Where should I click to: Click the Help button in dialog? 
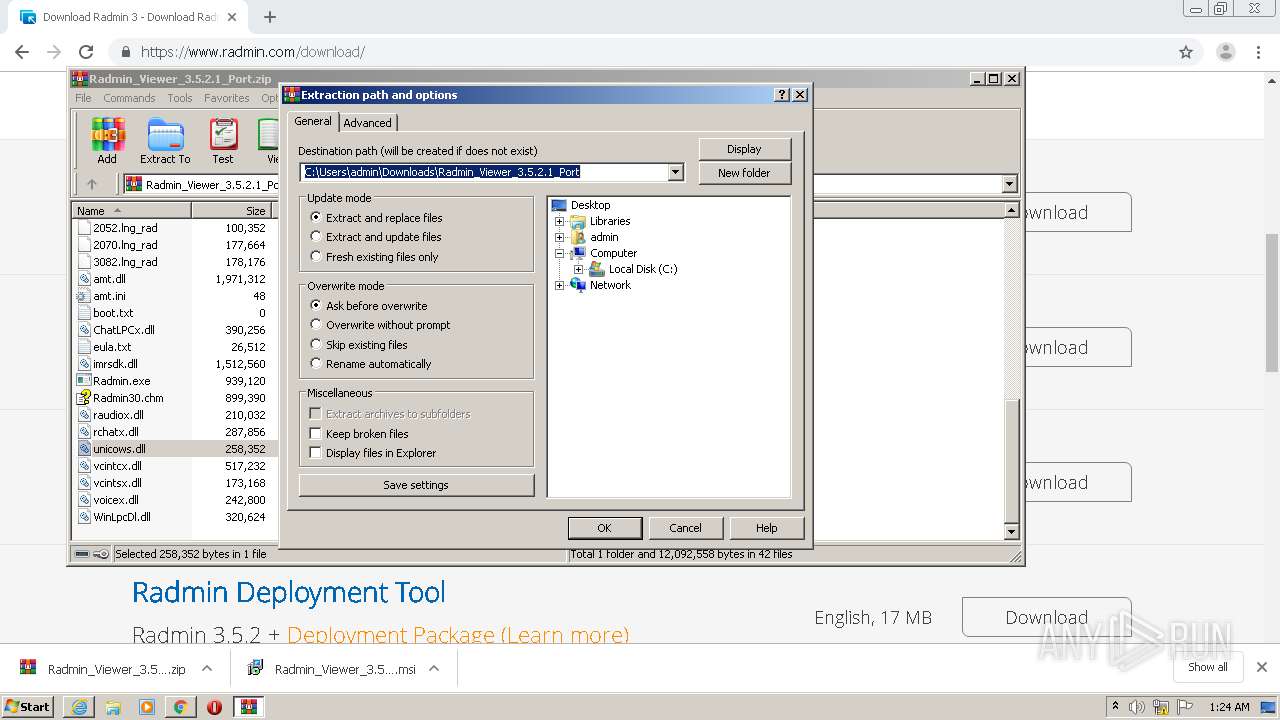point(766,528)
